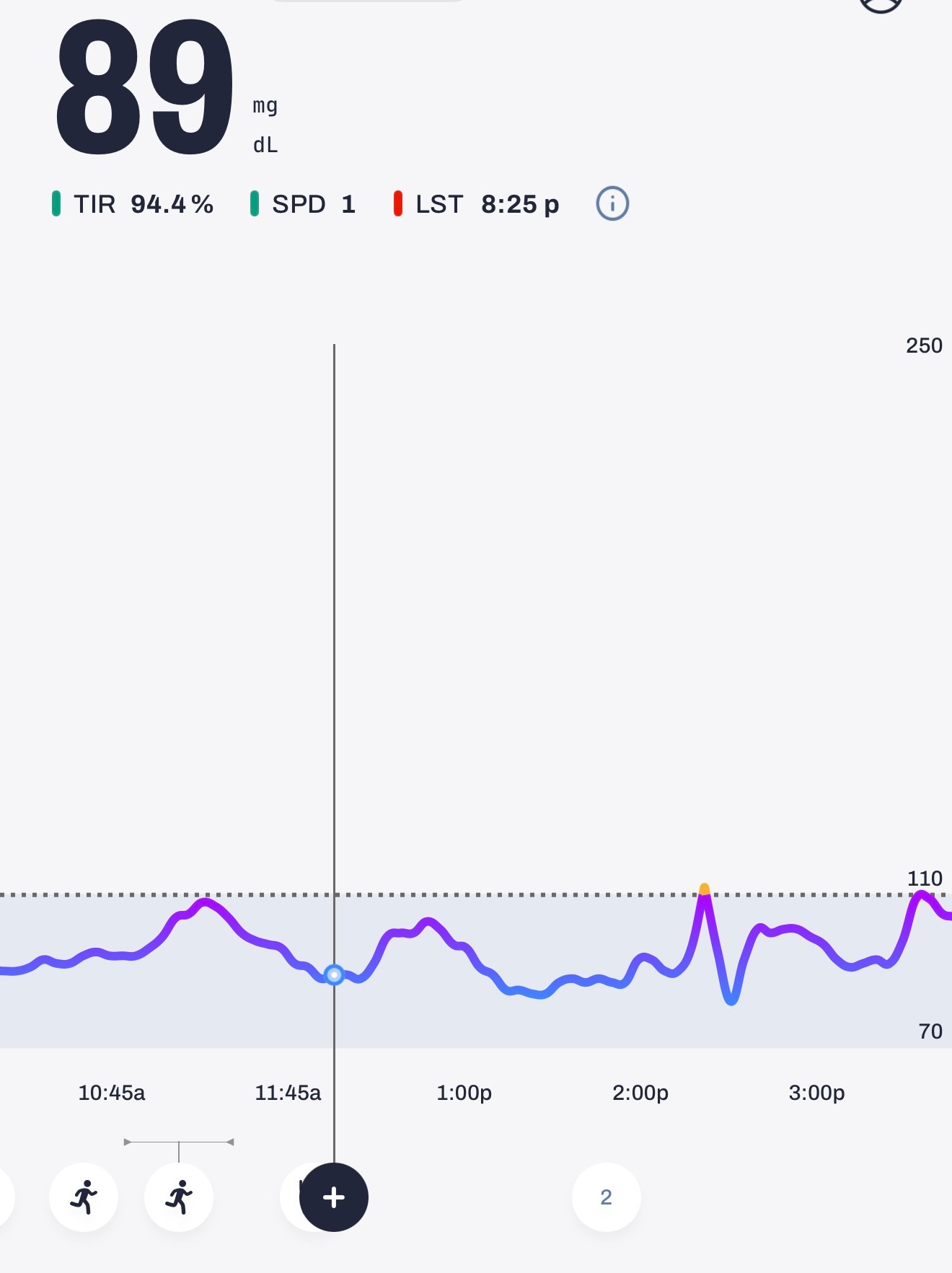The width and height of the screenshot is (952, 1273).
Task: Tap the 110 upper threshold label
Action: pyautogui.click(x=925, y=878)
